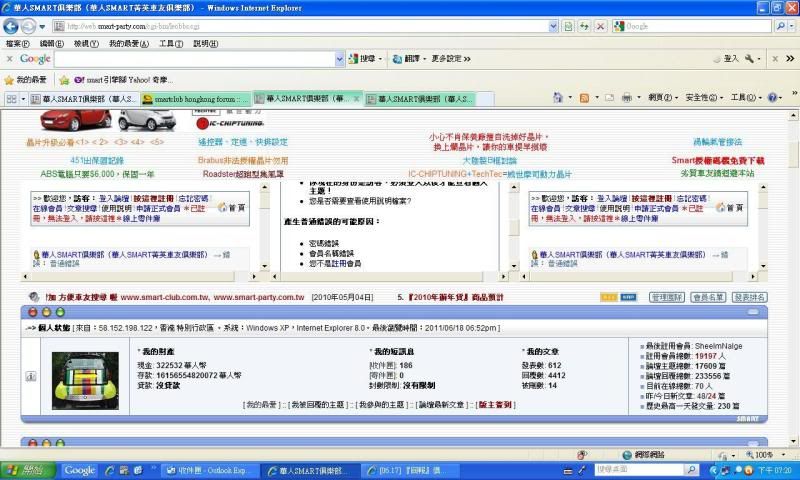
Task: Open the 檔案(F) menu
Action: pos(17,44)
